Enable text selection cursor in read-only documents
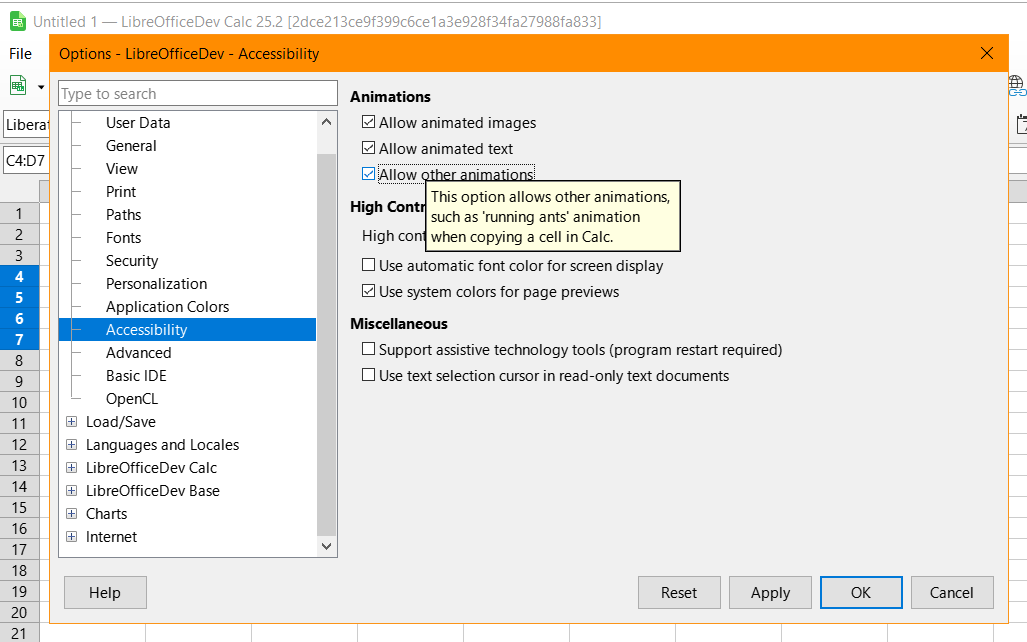This screenshot has height=642, width=1027. click(369, 375)
